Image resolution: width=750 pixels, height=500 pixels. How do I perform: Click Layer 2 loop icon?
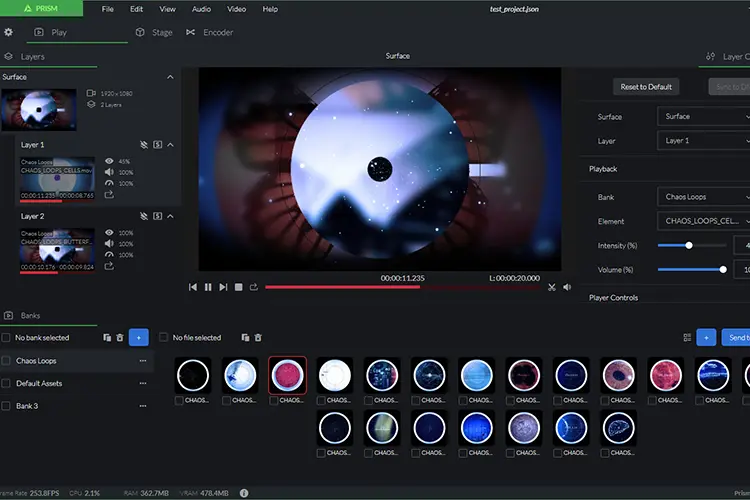tap(109, 266)
